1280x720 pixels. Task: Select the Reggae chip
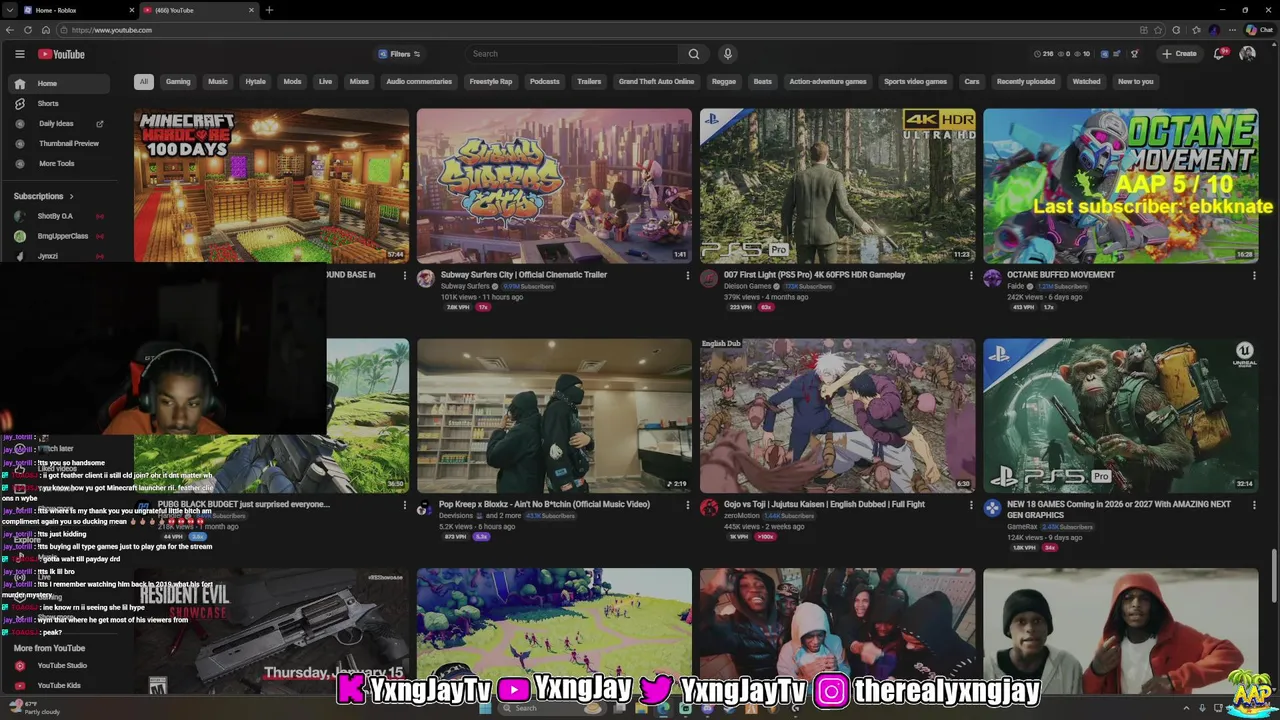(724, 82)
